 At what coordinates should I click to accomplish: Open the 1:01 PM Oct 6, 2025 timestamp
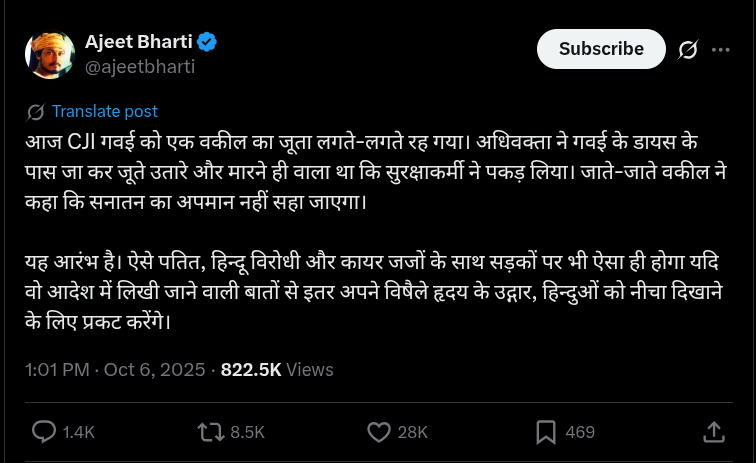pos(116,369)
